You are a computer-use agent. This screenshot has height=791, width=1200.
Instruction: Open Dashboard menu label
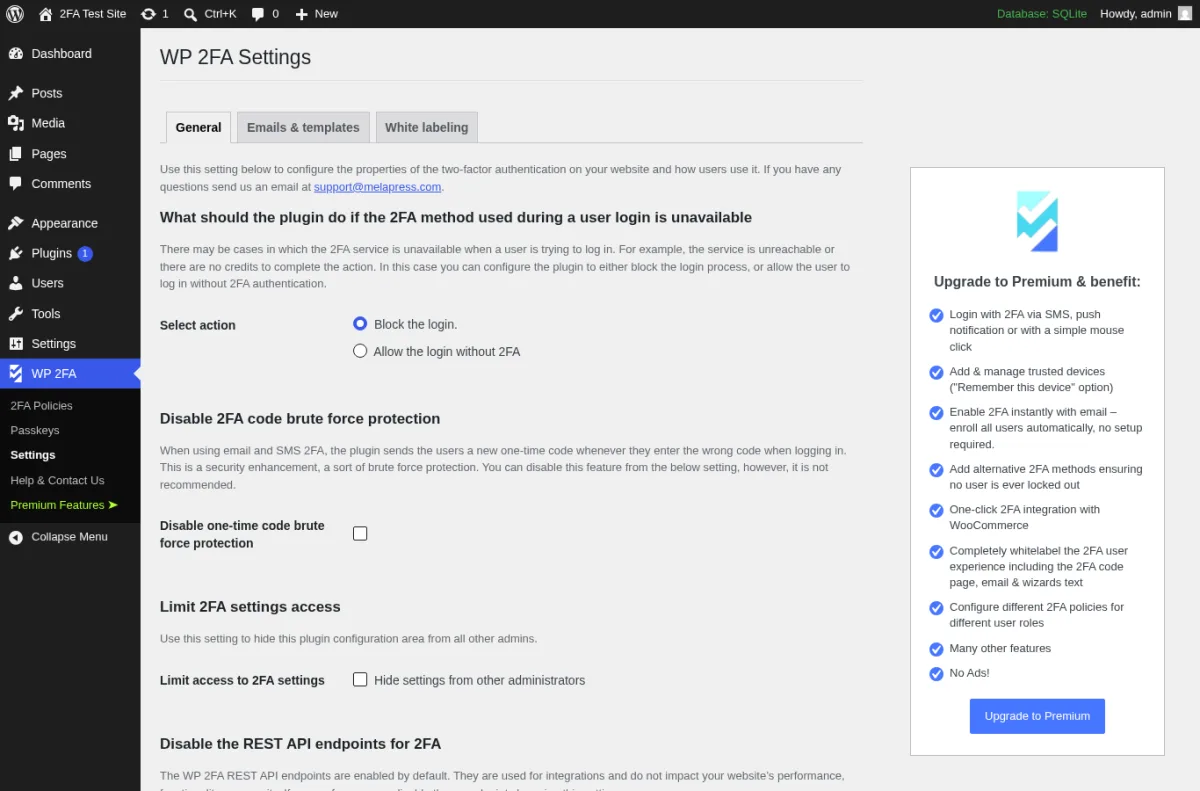pyautogui.click(x=61, y=54)
